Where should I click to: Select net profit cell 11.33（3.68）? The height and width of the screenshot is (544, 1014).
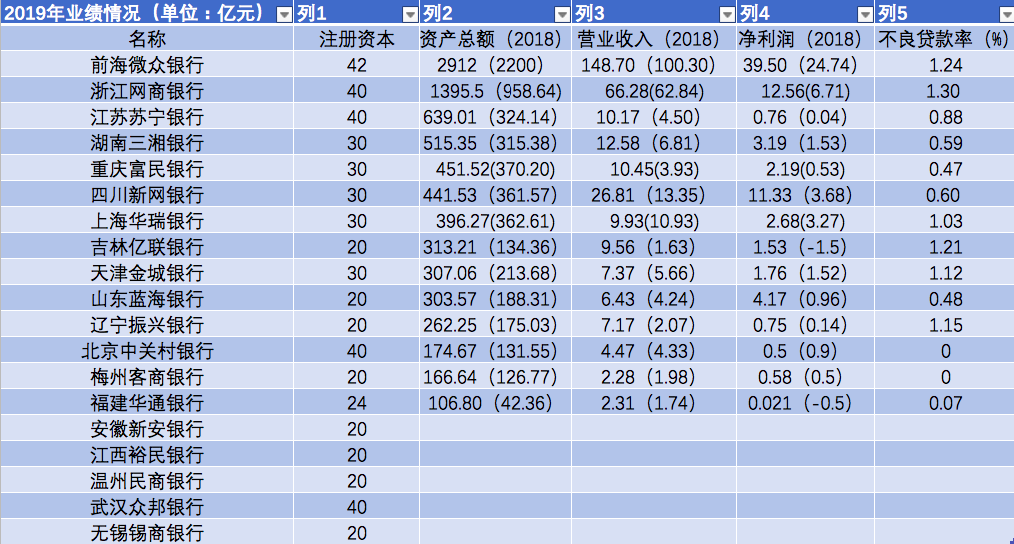click(805, 195)
